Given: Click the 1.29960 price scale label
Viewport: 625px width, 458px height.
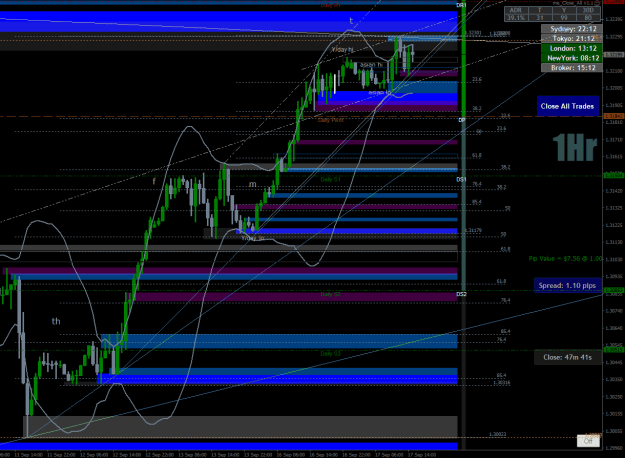Looking at the screenshot, I should click(x=614, y=448).
